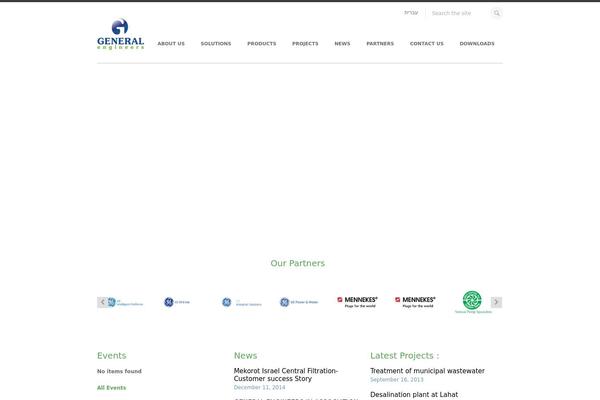Open Desalination plant at Lahat project
The image size is (600, 400).
click(x=414, y=395)
